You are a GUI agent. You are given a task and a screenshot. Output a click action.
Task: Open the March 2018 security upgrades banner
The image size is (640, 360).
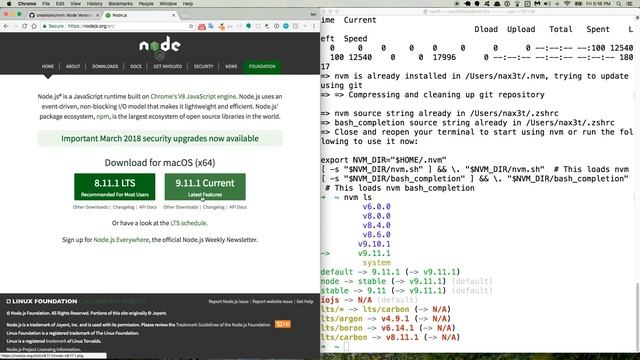[160, 138]
